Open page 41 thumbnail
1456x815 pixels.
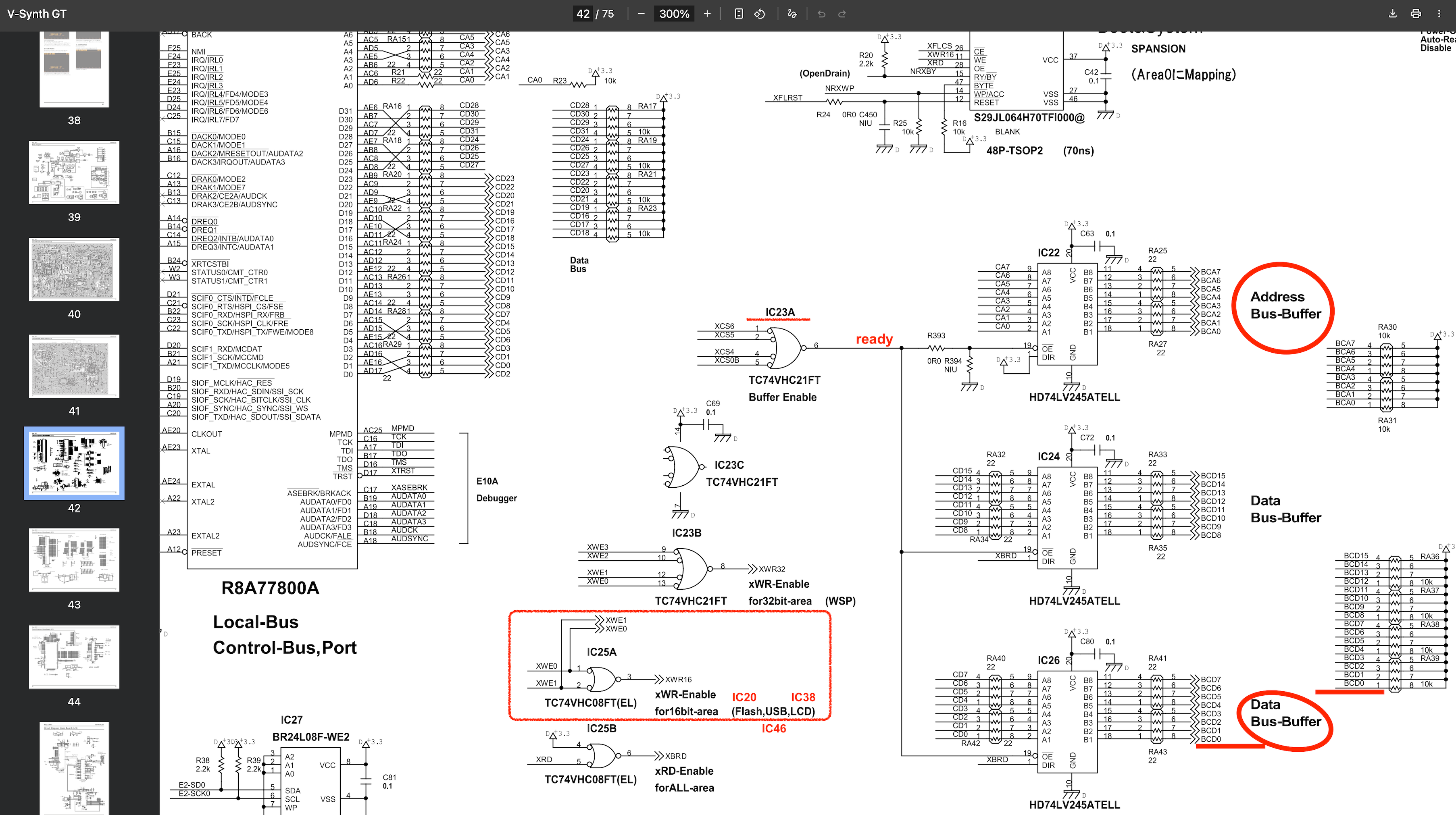click(x=74, y=366)
